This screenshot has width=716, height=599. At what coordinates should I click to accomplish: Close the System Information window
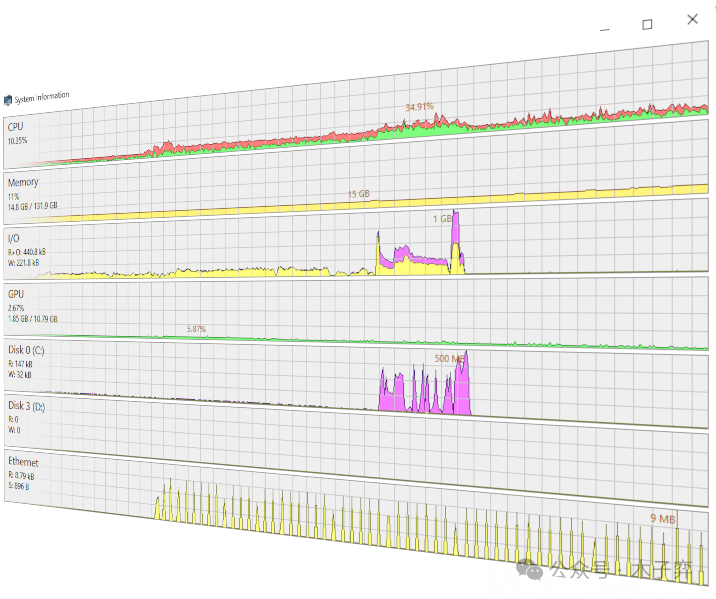(692, 19)
